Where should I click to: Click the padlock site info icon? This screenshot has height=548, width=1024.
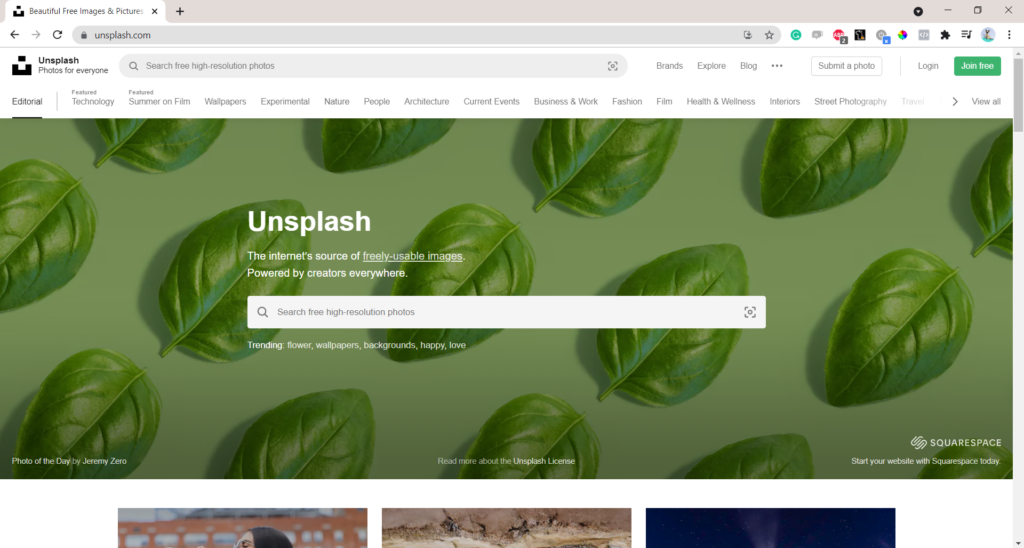click(x=84, y=35)
